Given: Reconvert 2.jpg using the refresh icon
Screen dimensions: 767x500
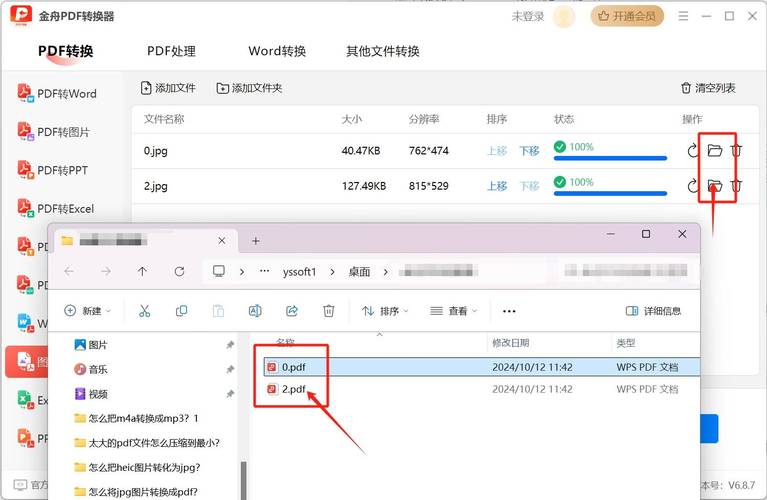Looking at the screenshot, I should 693,186.
